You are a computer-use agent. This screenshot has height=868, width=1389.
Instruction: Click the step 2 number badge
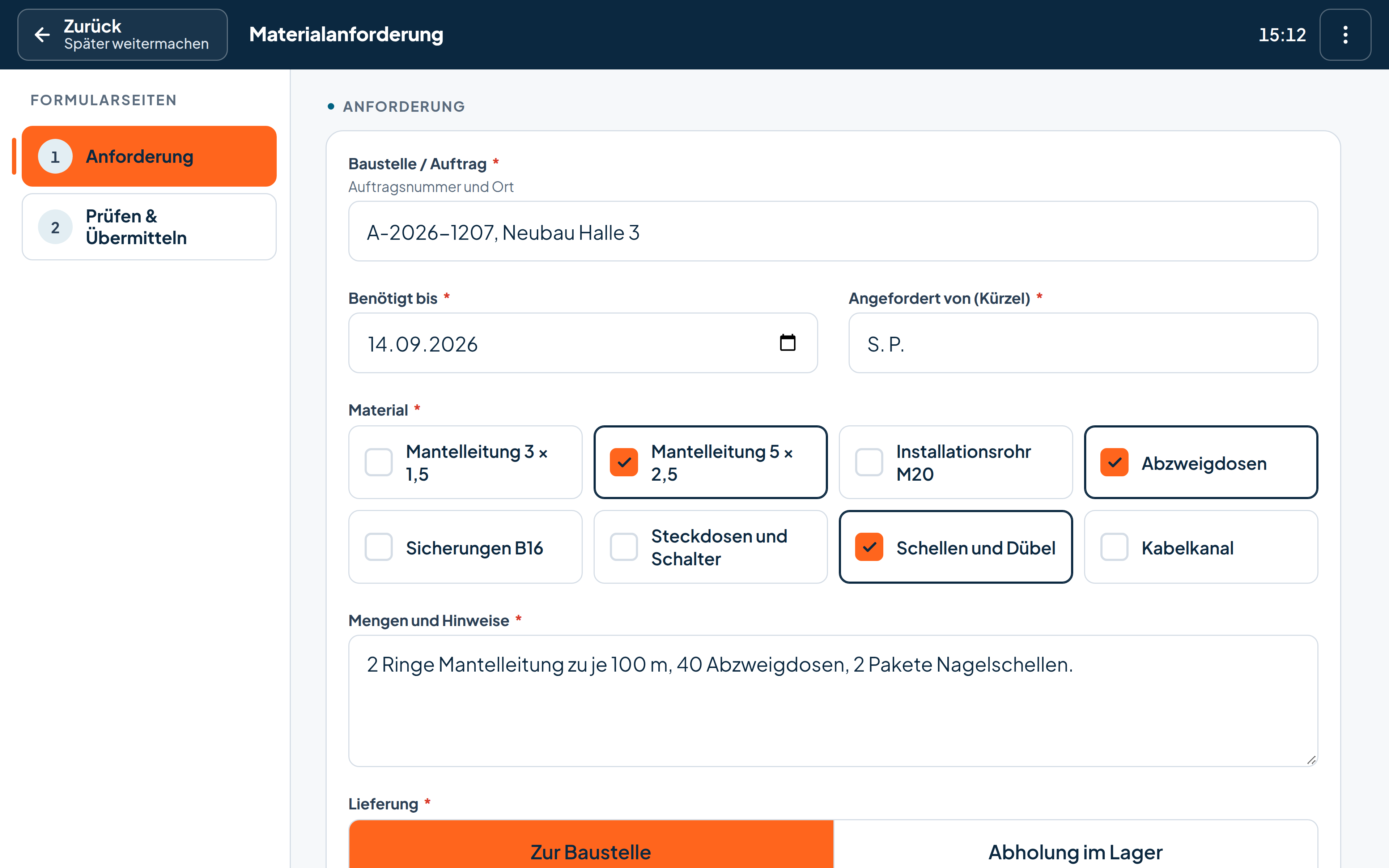coord(55,227)
